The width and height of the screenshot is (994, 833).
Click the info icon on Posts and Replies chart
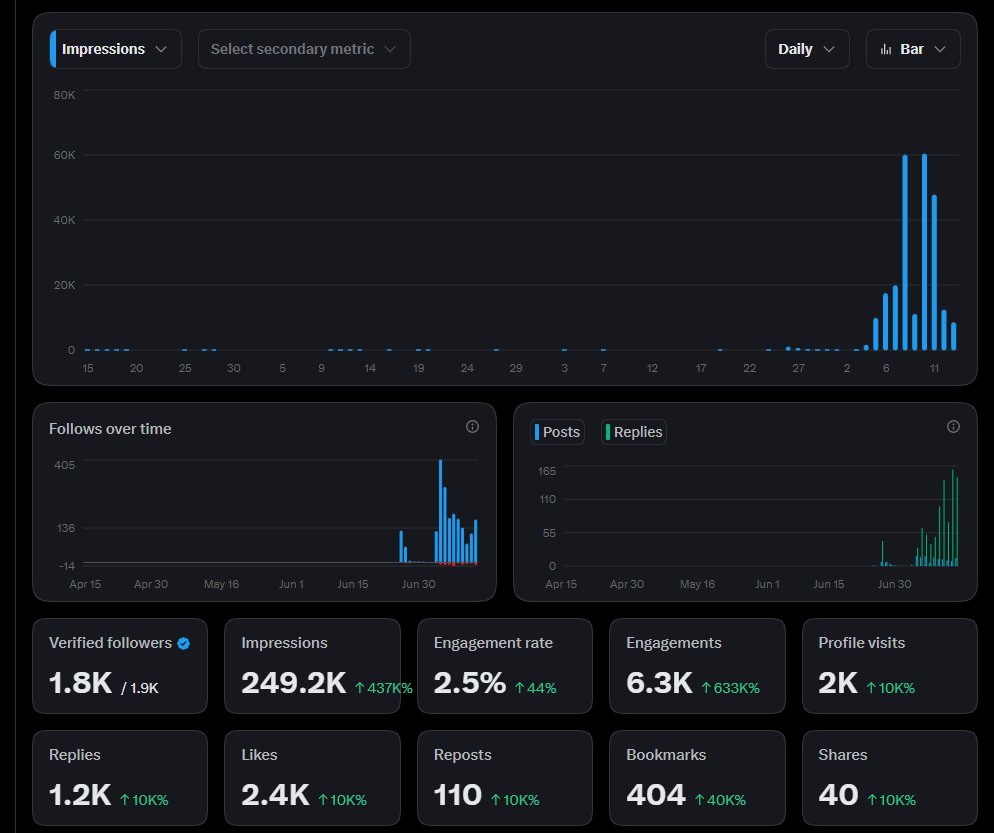(x=953, y=427)
